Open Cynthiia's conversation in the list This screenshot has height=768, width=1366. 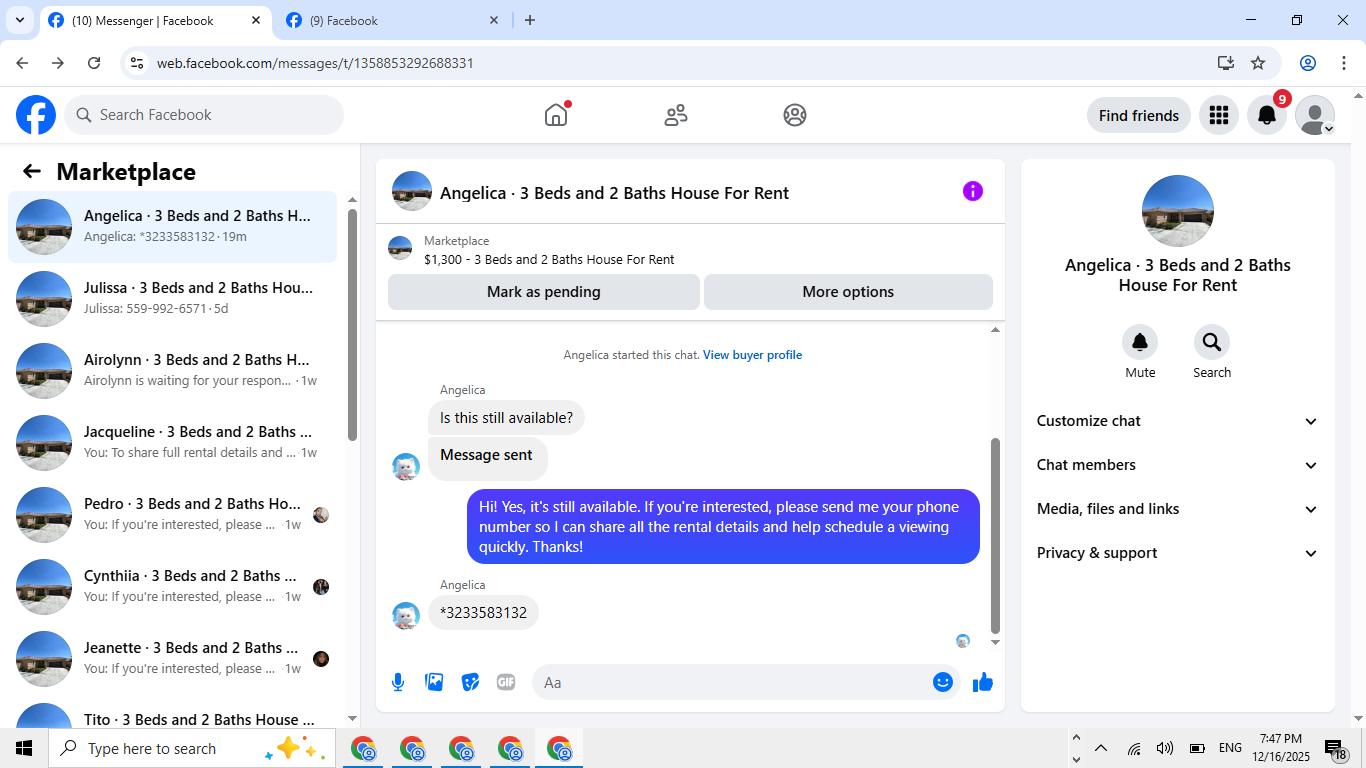(173, 586)
